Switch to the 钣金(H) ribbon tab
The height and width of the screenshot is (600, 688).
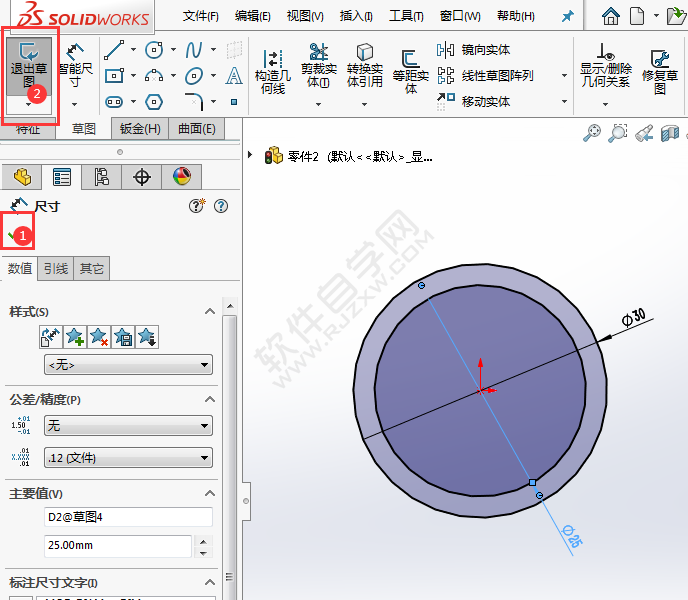click(140, 129)
